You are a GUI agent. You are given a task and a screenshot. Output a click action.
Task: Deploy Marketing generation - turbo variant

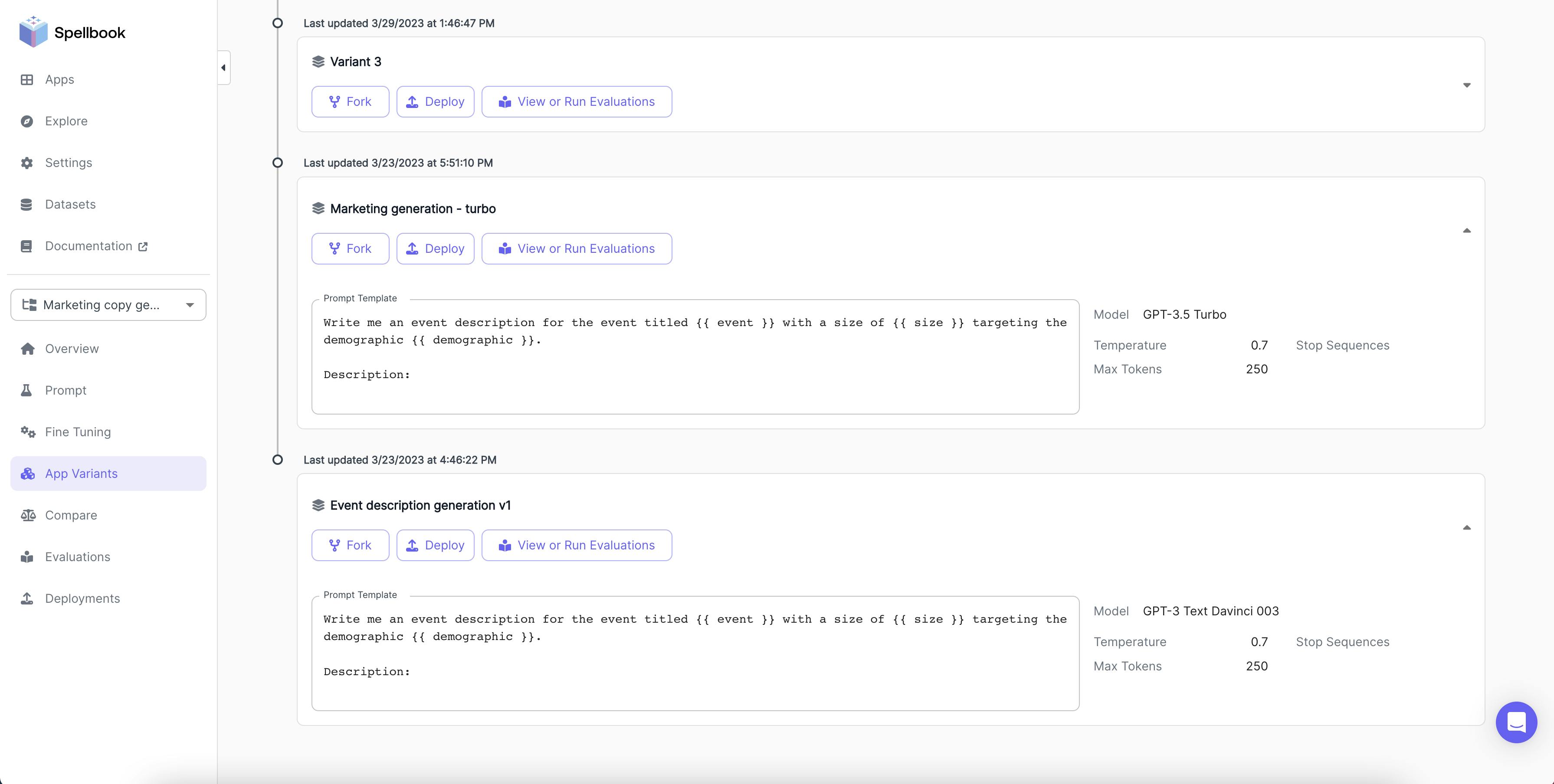pos(435,248)
